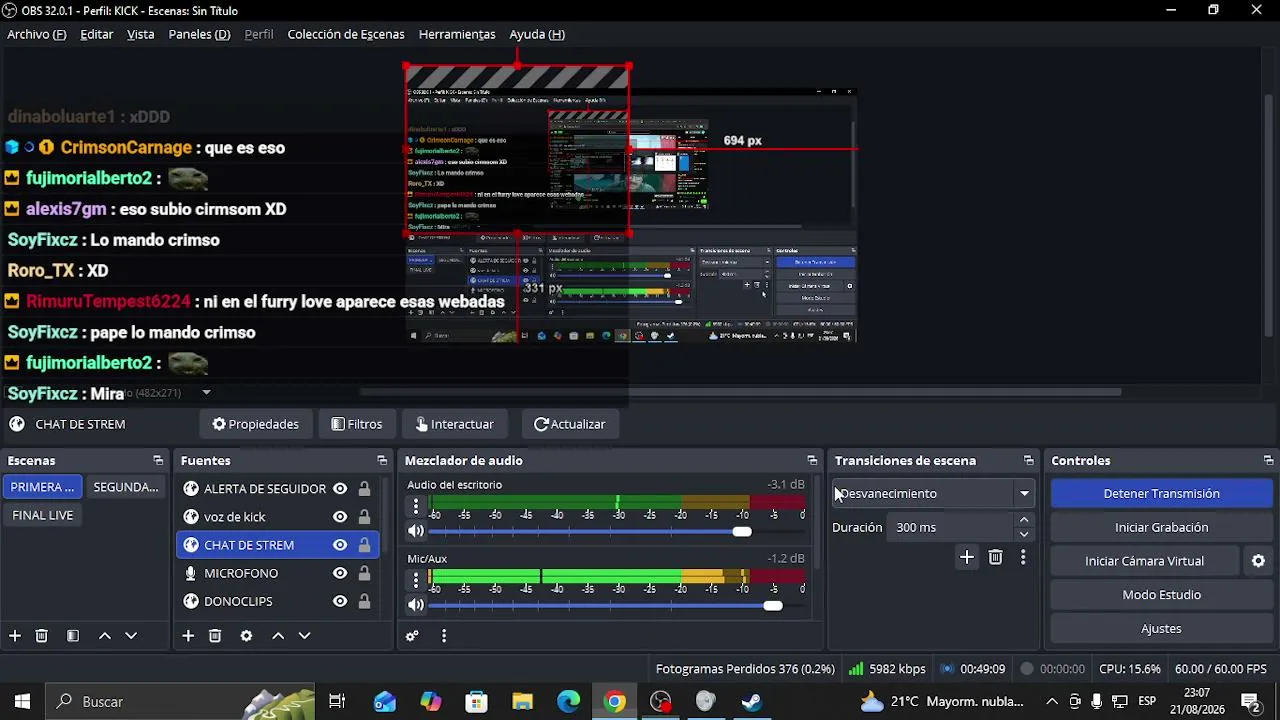Open the Colección de Escenas menu
This screenshot has height=720, width=1280.
click(x=346, y=34)
